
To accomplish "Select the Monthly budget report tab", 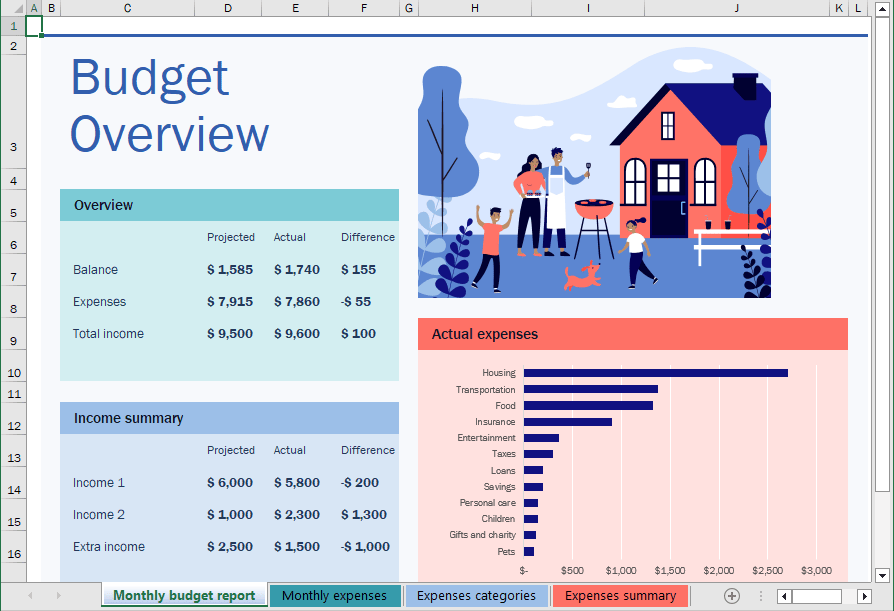I will 184,596.
